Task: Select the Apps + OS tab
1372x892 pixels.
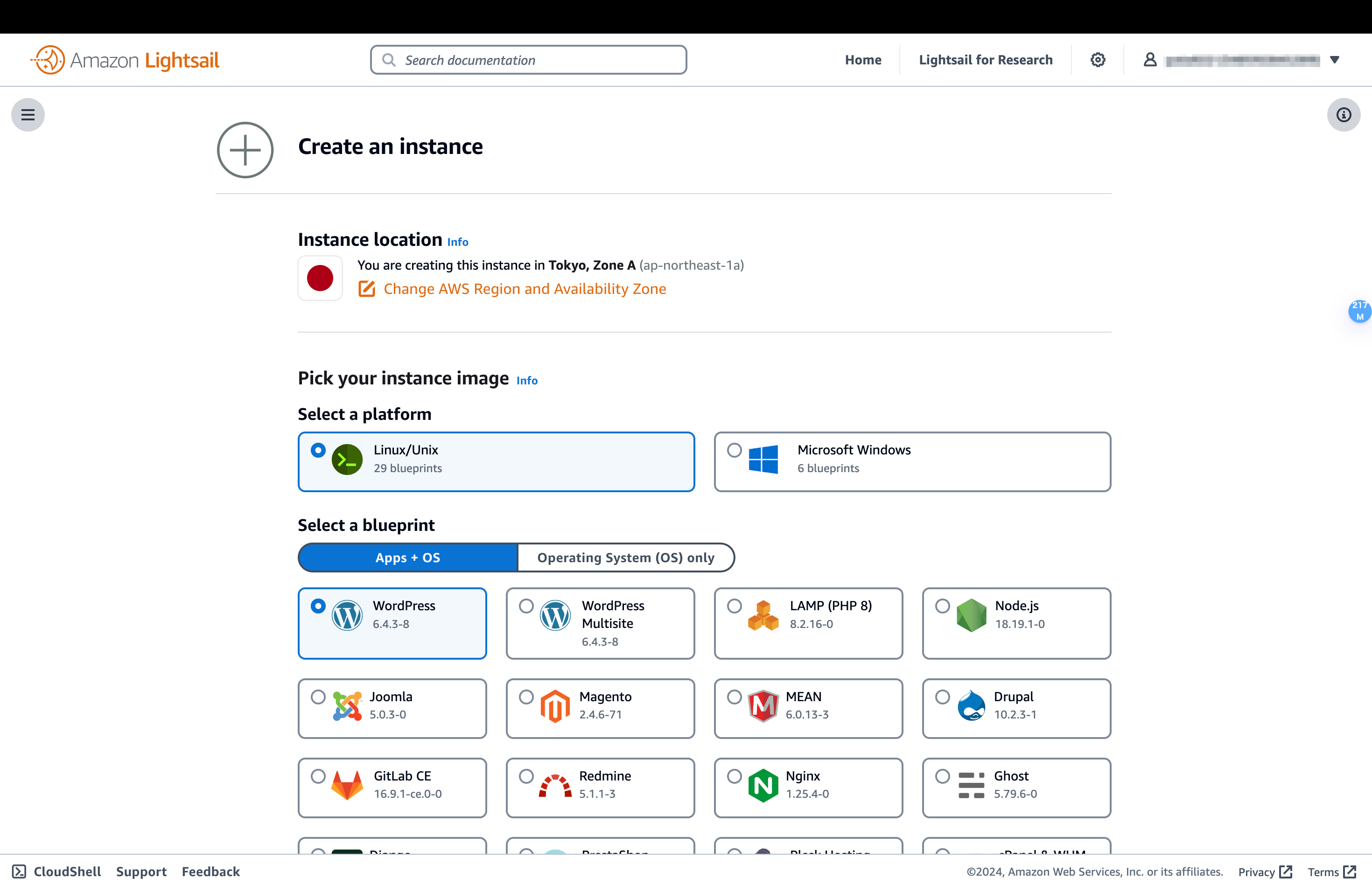Action: point(407,557)
